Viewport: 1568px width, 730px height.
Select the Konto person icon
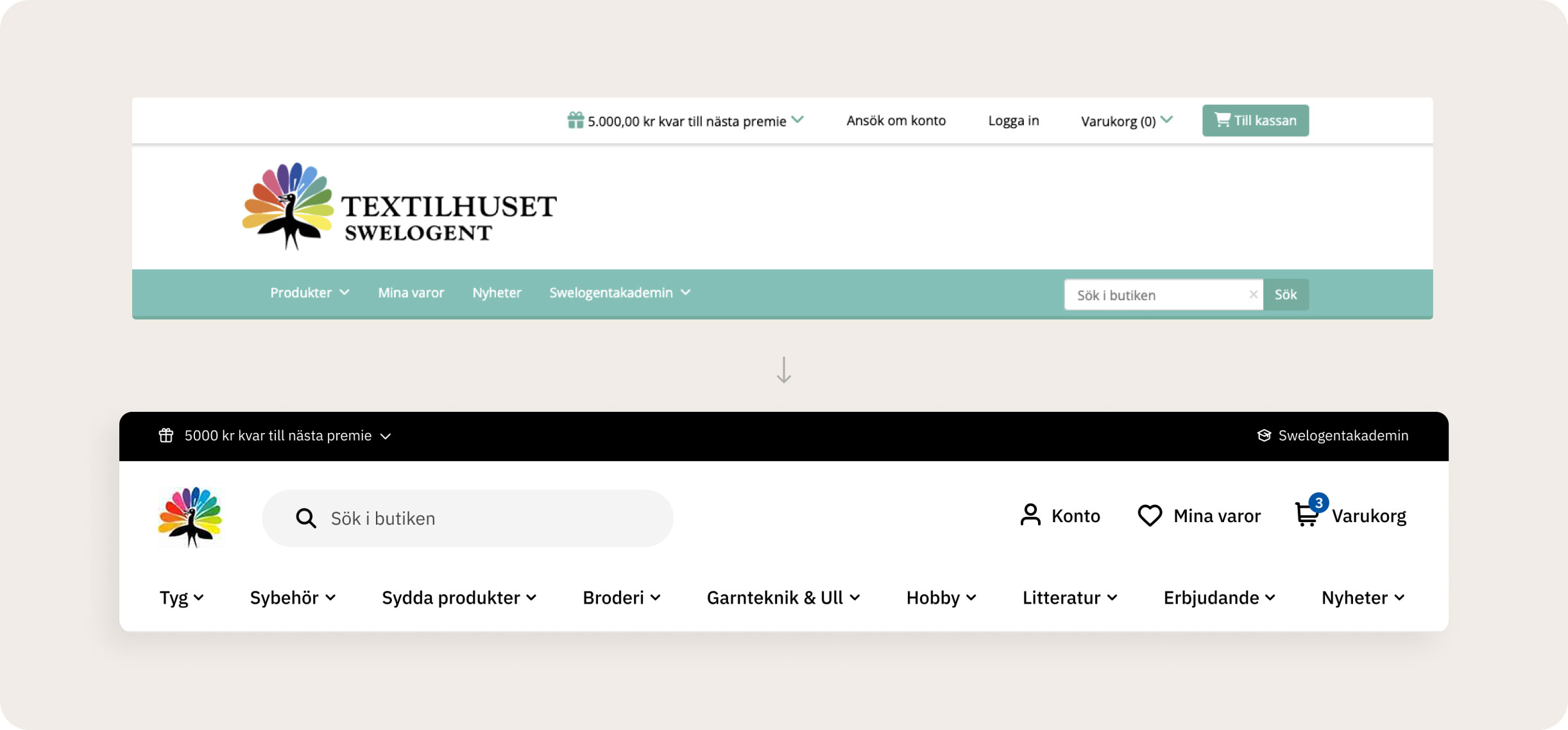[x=1031, y=515]
